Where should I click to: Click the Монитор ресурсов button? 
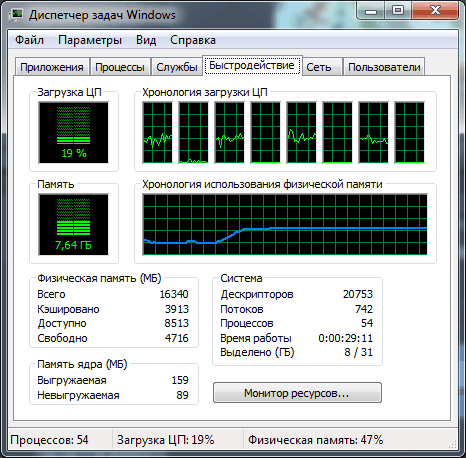pos(297,393)
